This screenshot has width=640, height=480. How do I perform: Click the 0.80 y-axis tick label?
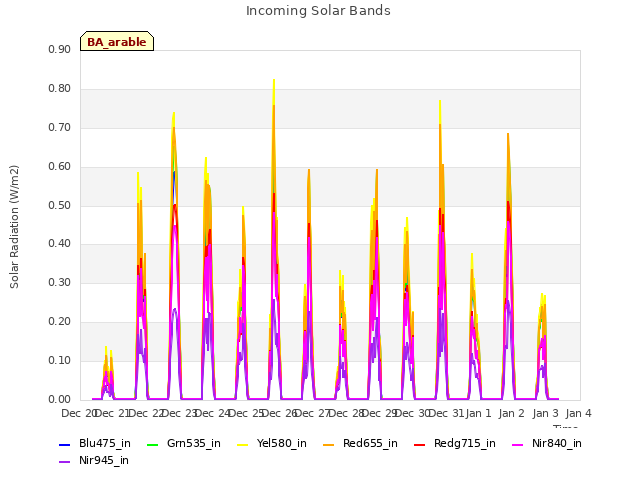coord(59,89)
